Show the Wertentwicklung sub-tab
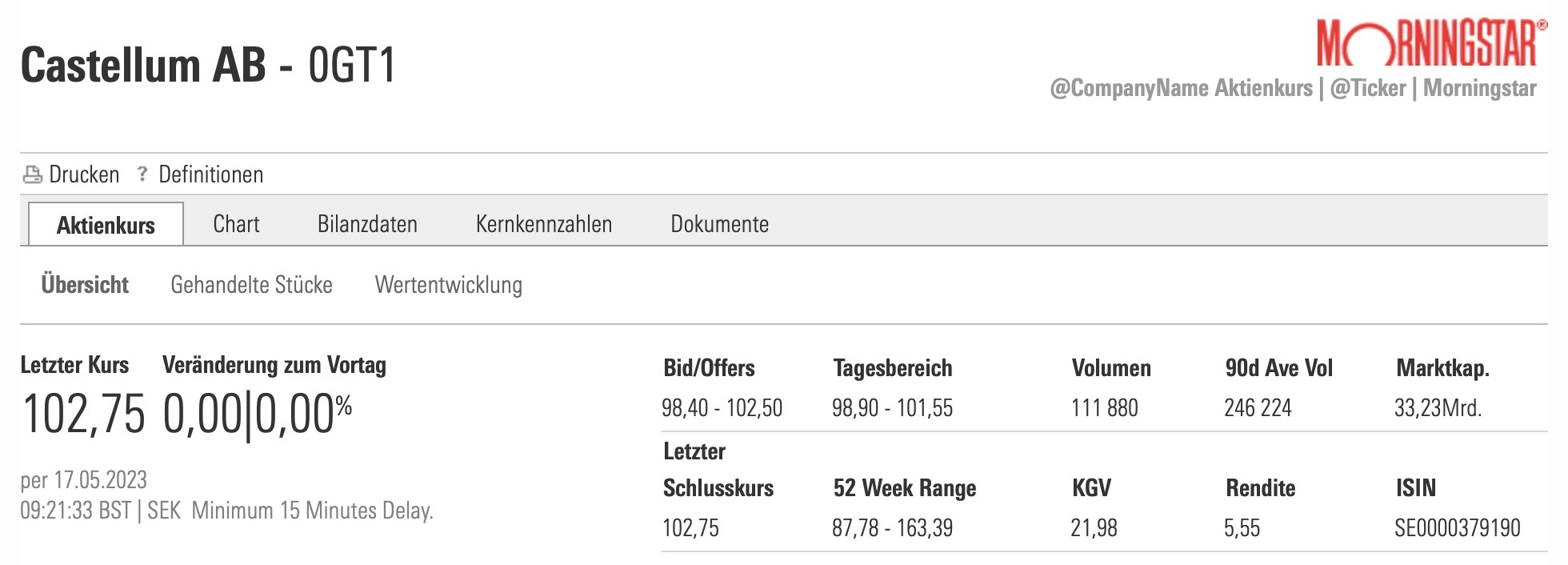 (x=448, y=285)
